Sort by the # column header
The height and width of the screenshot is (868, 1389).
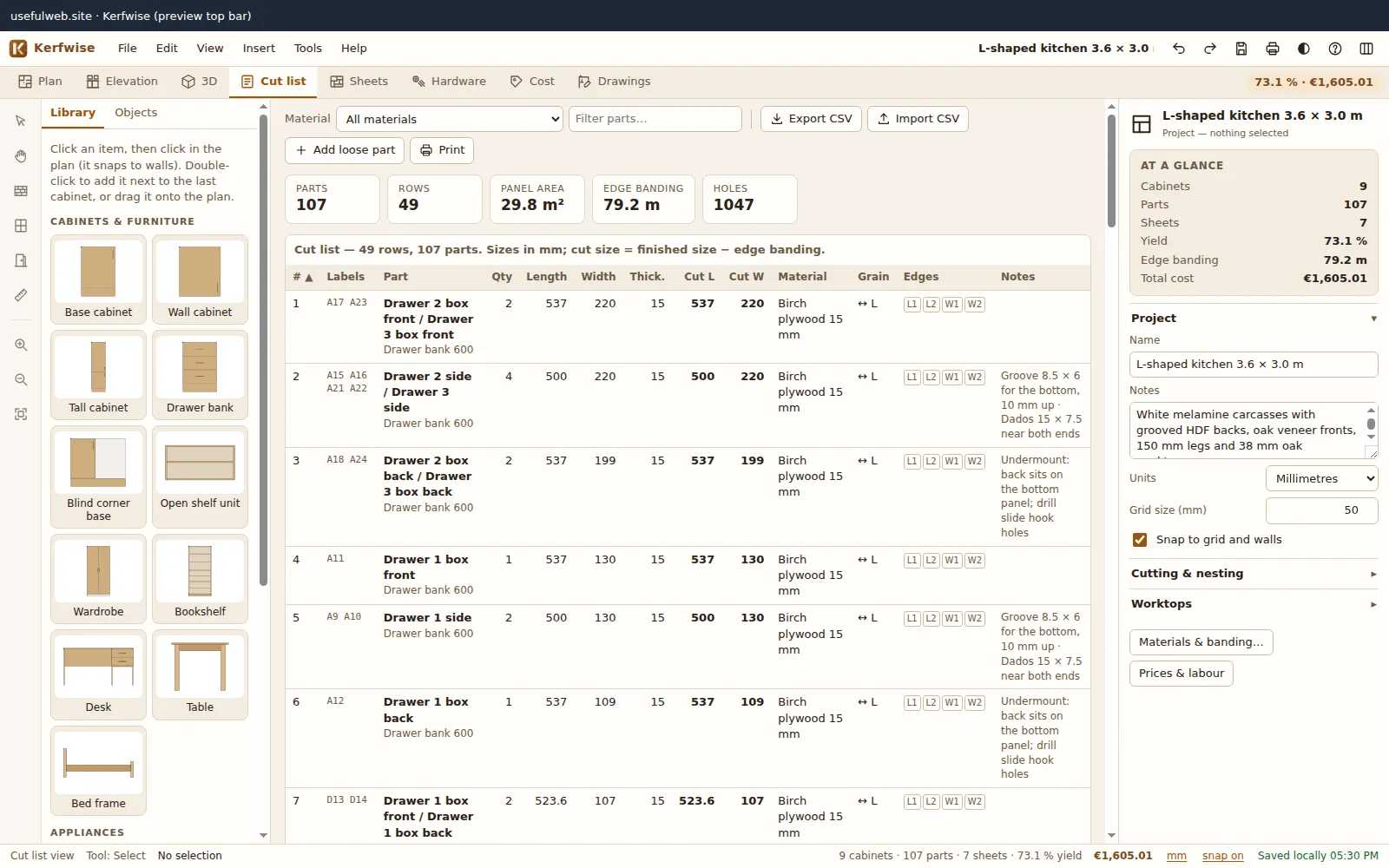(x=302, y=277)
